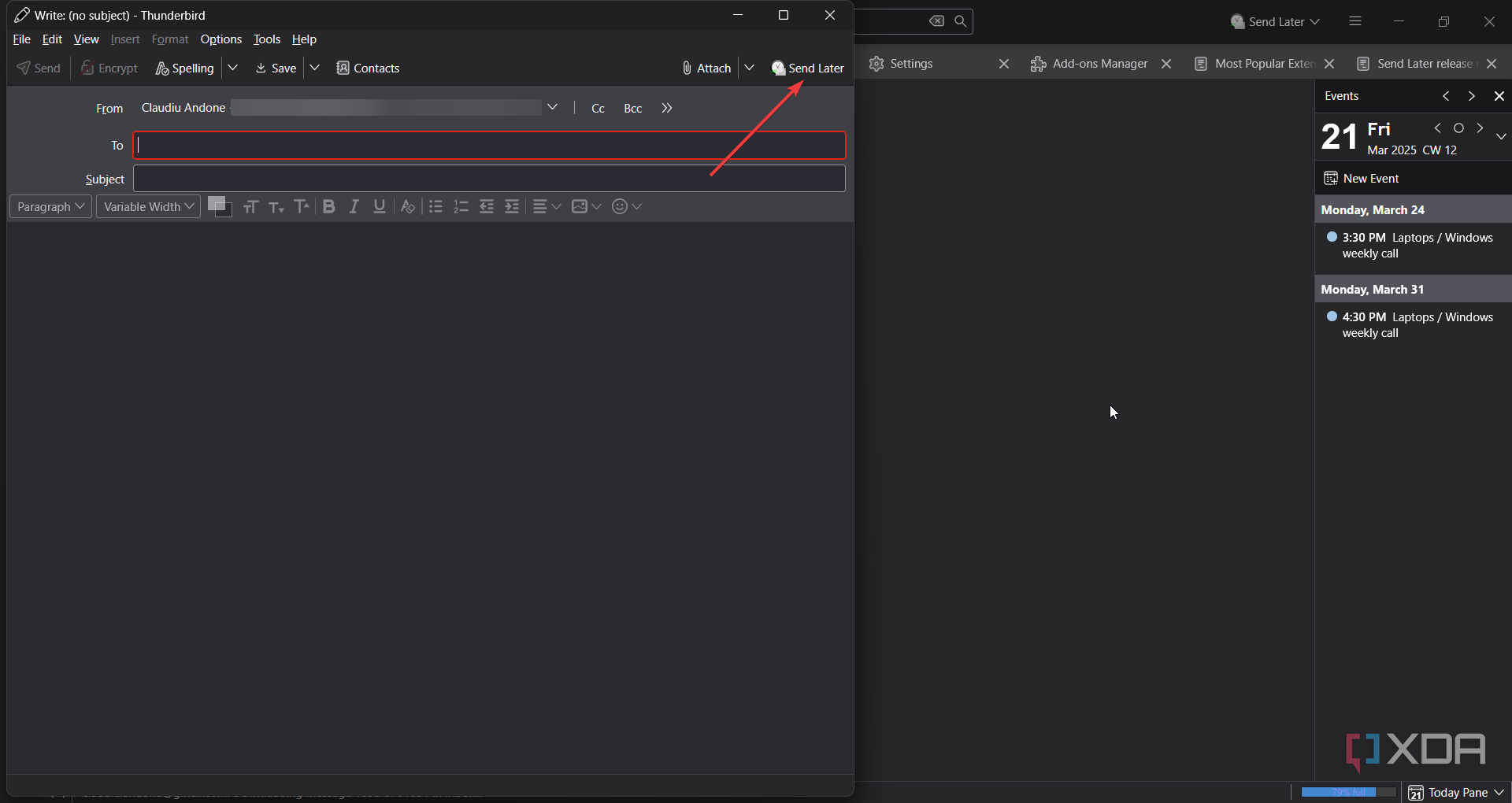This screenshot has width=1512, height=803.
Task: Open the Options menu
Action: point(220,39)
